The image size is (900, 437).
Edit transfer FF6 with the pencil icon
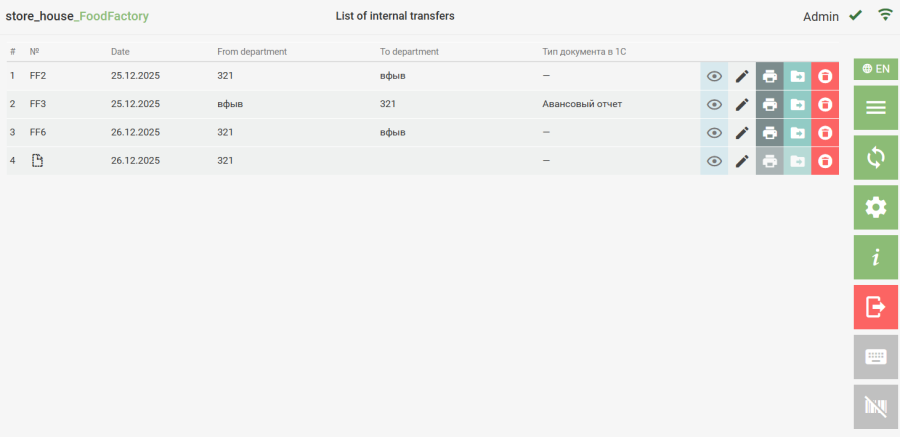click(742, 132)
